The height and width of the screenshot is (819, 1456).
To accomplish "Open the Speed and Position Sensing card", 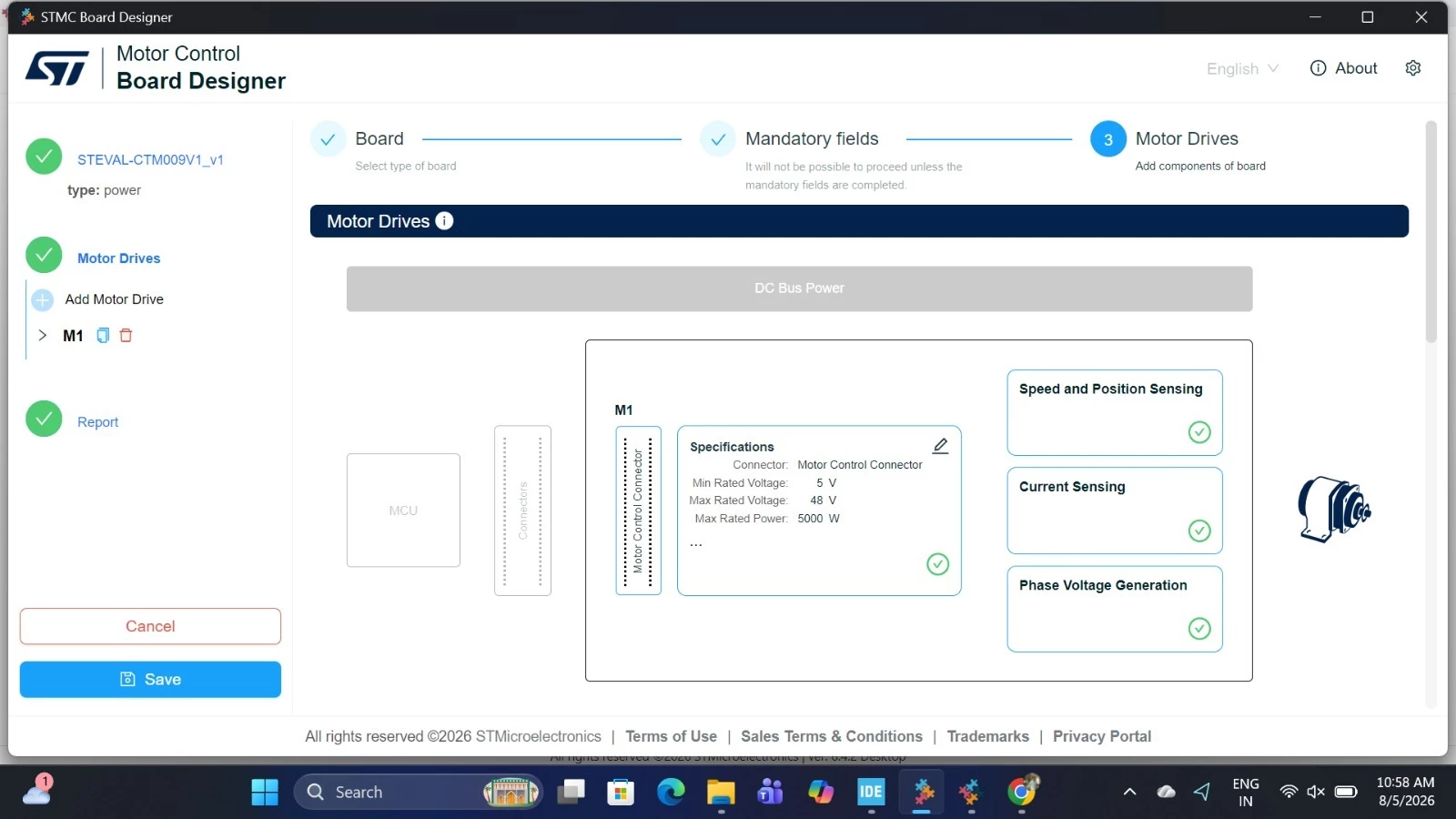I will [1115, 412].
